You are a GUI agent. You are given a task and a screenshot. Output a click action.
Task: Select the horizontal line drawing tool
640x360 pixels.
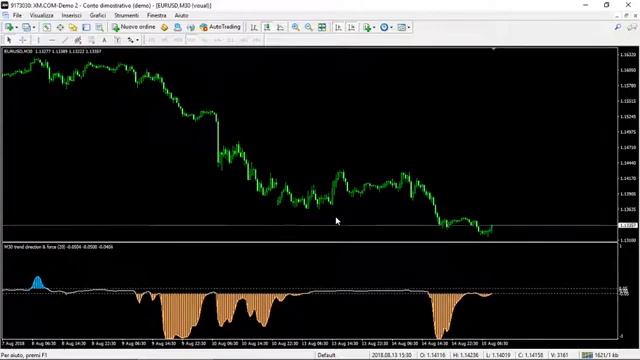pyautogui.click(x=52, y=40)
